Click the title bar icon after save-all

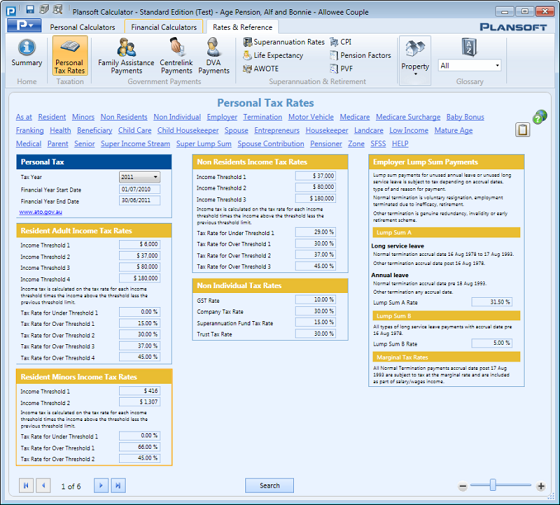(x=58, y=10)
